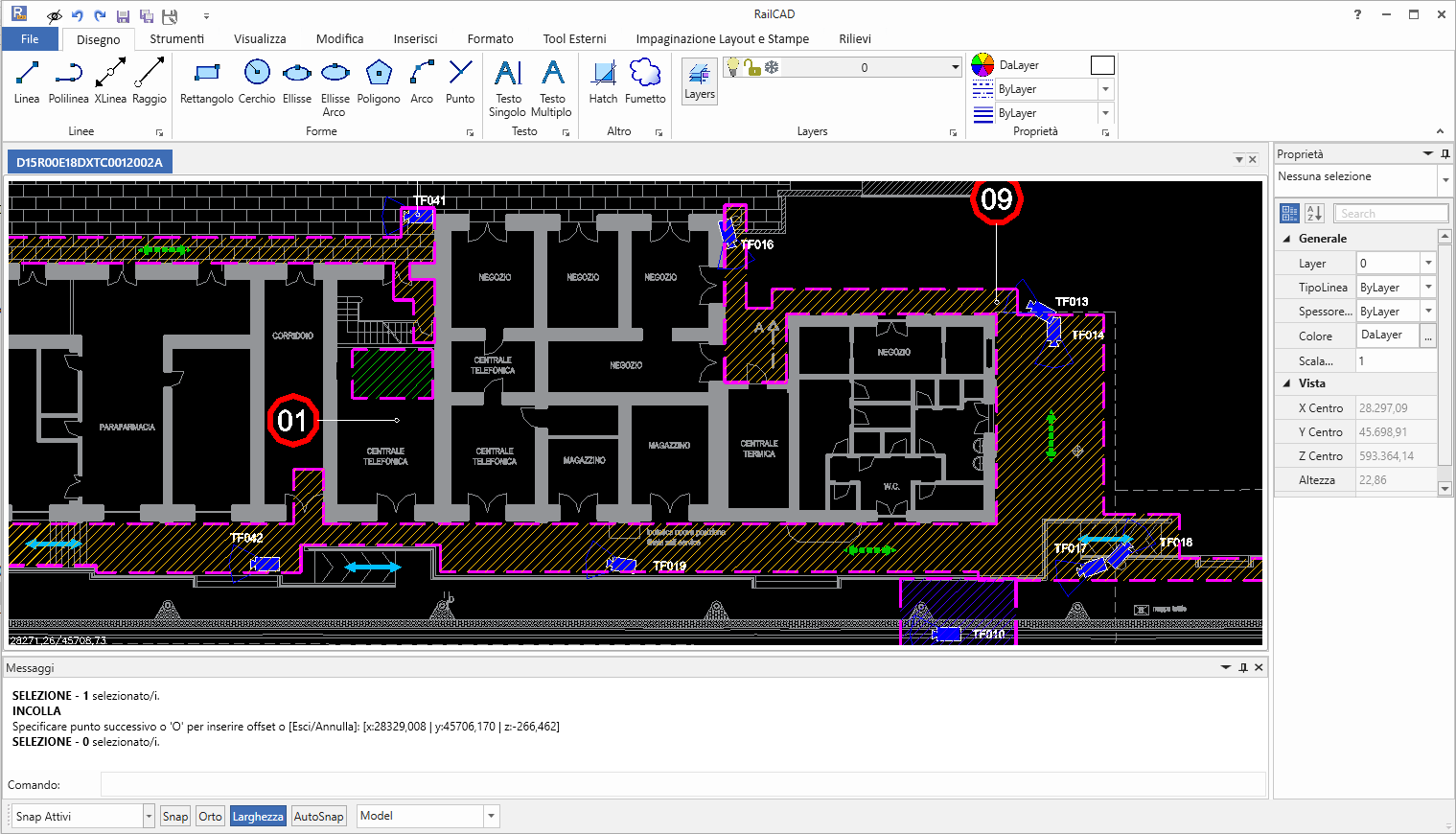Click the save disk icon
The width and height of the screenshot is (1456, 834).
(x=123, y=16)
